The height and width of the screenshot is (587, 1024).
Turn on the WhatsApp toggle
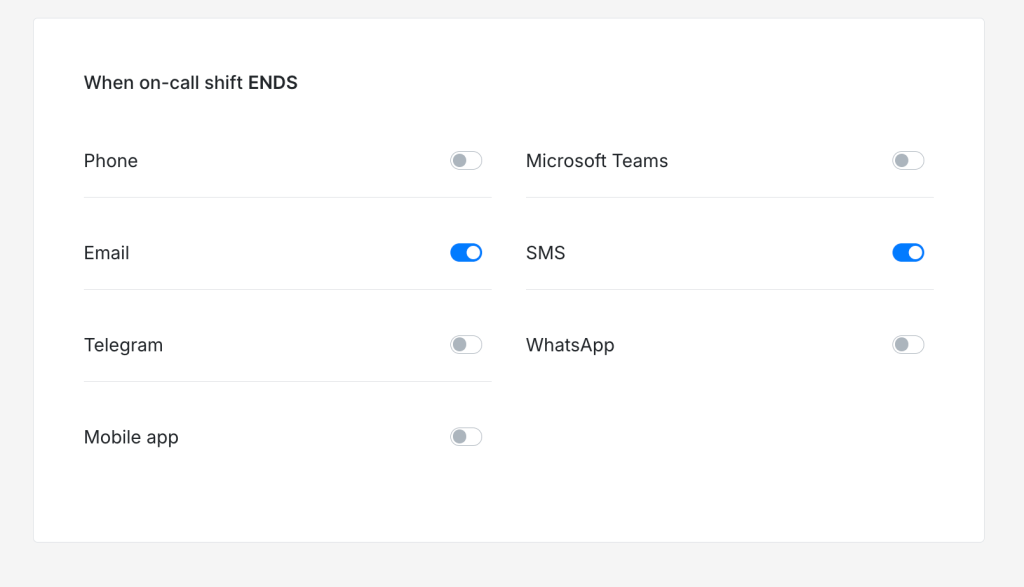coord(908,345)
